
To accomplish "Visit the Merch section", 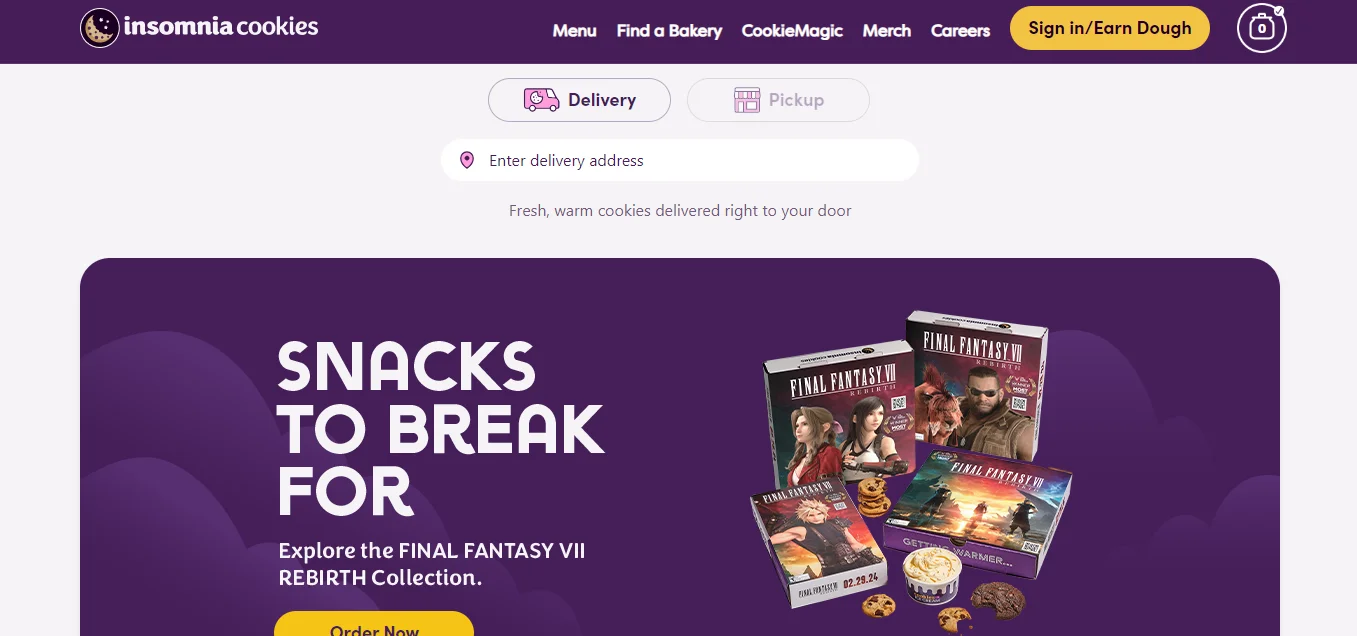I will pyautogui.click(x=886, y=31).
